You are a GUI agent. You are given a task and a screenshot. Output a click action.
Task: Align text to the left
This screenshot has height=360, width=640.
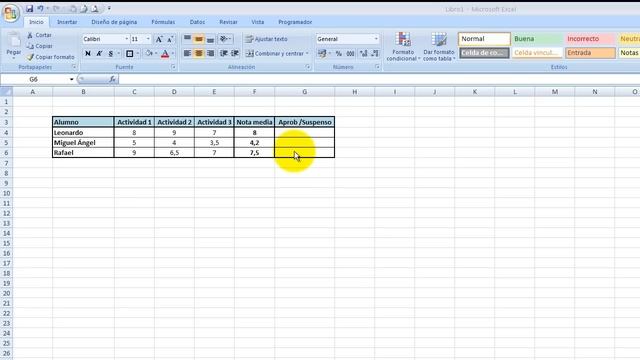tap(187, 53)
